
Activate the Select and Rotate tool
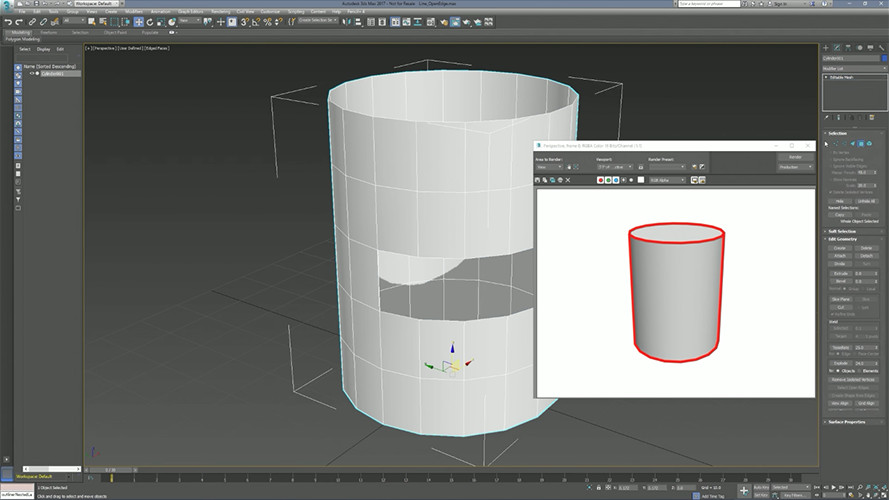(150, 22)
